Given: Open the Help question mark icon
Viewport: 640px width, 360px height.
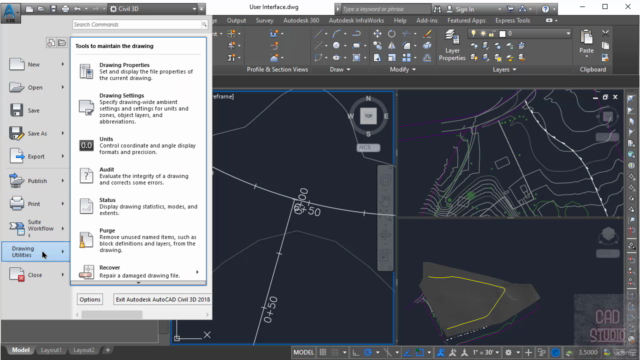Looking at the screenshot, I should [x=545, y=9].
